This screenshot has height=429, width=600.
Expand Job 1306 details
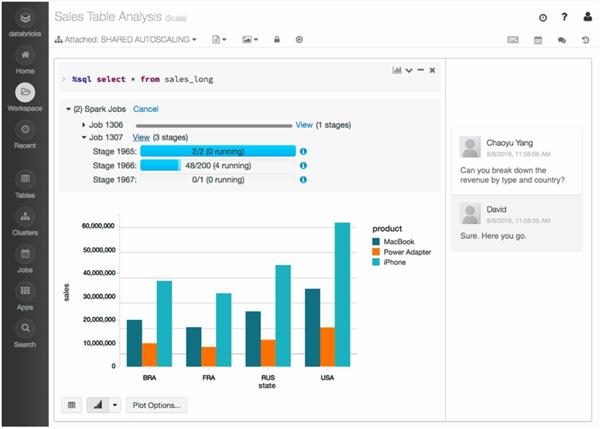83,125
